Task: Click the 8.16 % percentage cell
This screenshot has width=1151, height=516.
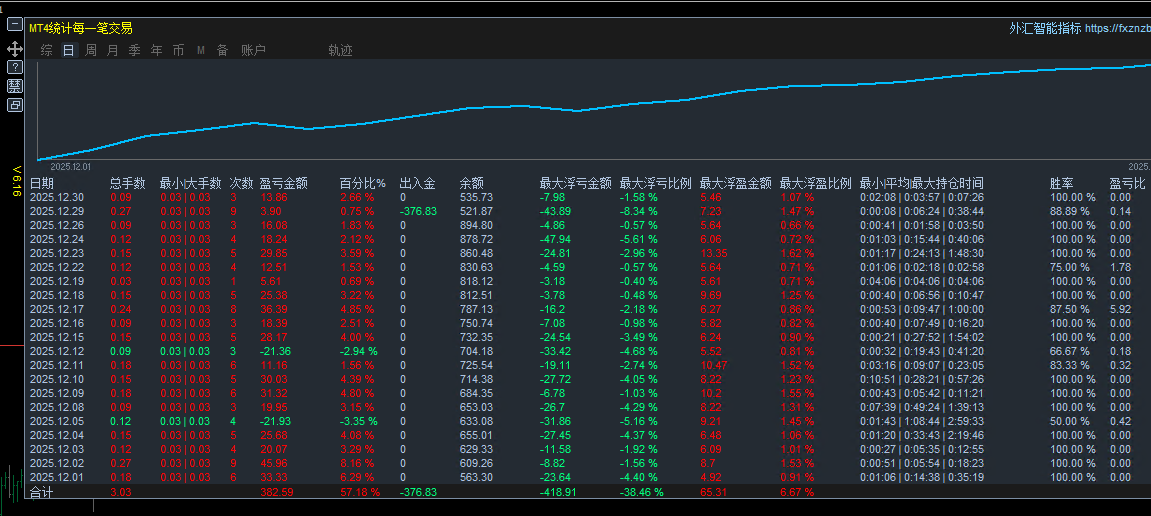Action: pyautogui.click(x=357, y=463)
